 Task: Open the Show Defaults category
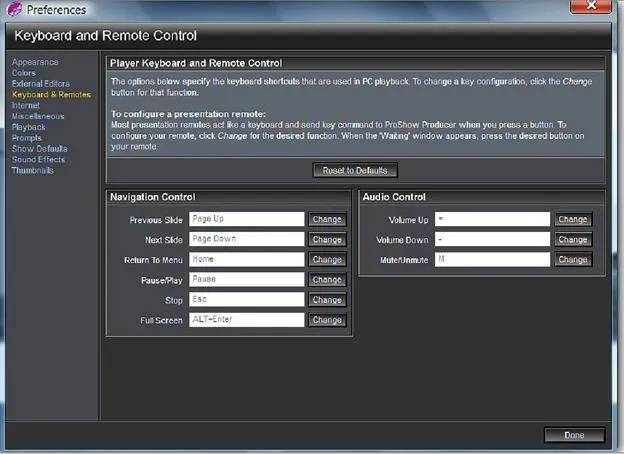38,149
